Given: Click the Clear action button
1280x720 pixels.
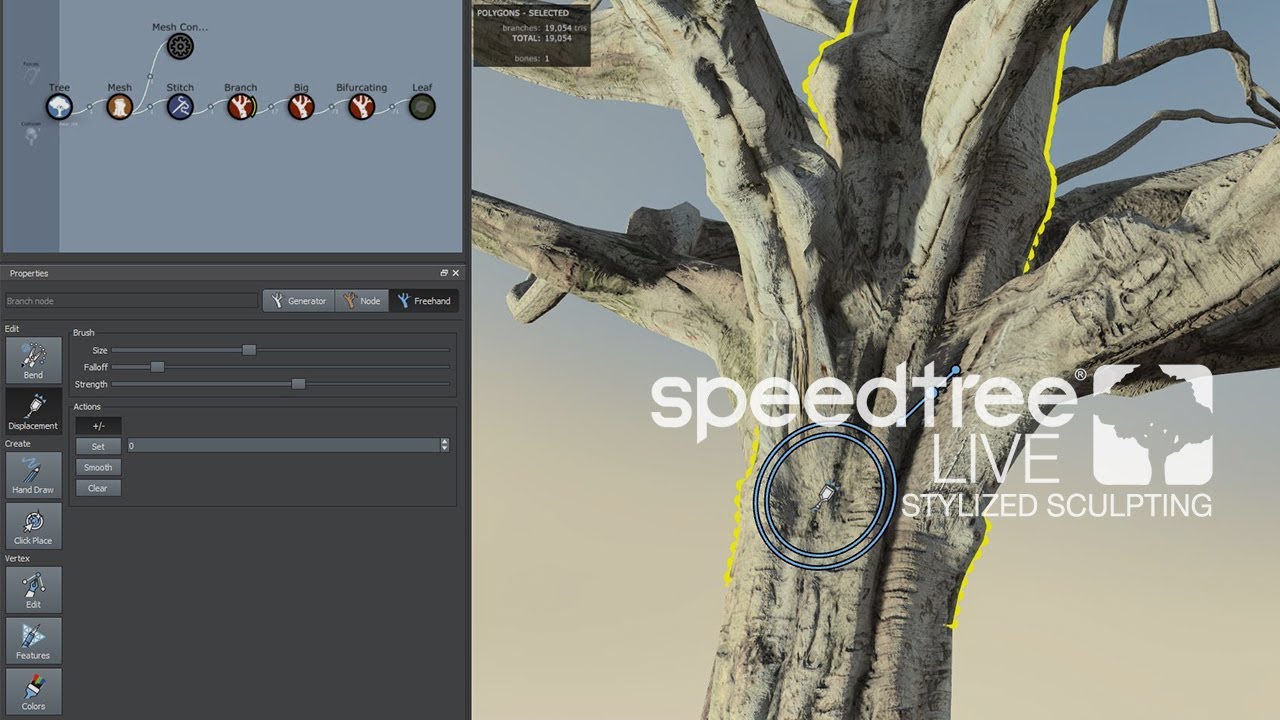Looking at the screenshot, I should pyautogui.click(x=98, y=488).
